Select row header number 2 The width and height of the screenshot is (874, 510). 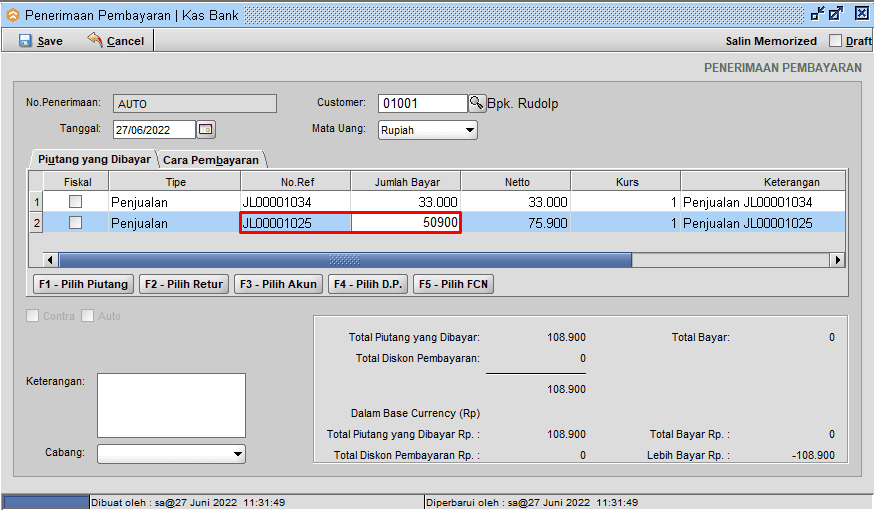tap(36, 223)
